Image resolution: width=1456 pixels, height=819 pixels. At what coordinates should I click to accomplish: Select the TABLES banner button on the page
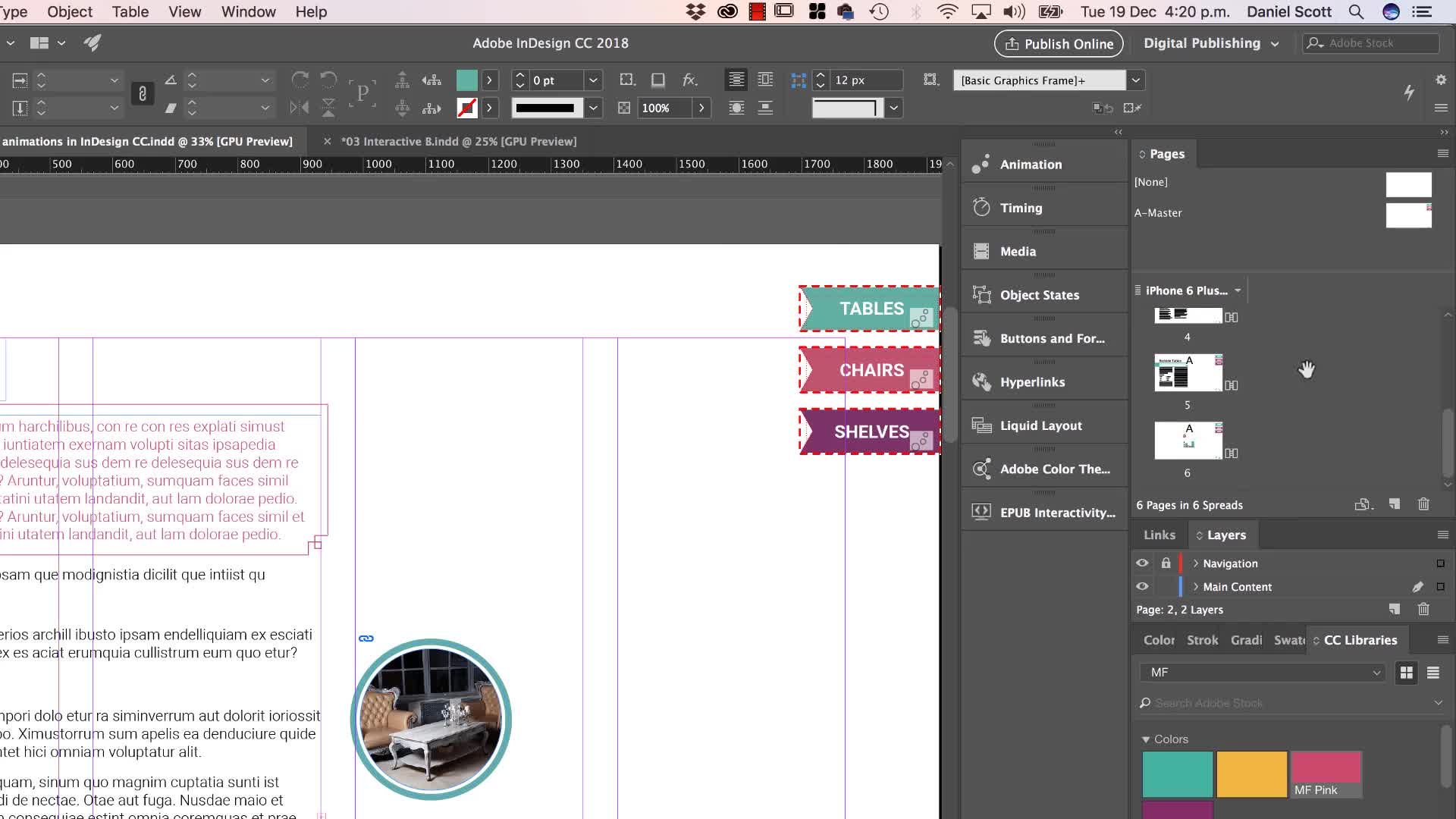pyautogui.click(x=870, y=309)
